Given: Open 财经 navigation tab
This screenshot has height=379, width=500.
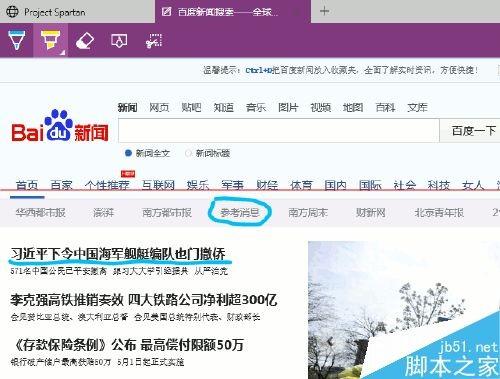Looking at the screenshot, I should pos(267,185).
